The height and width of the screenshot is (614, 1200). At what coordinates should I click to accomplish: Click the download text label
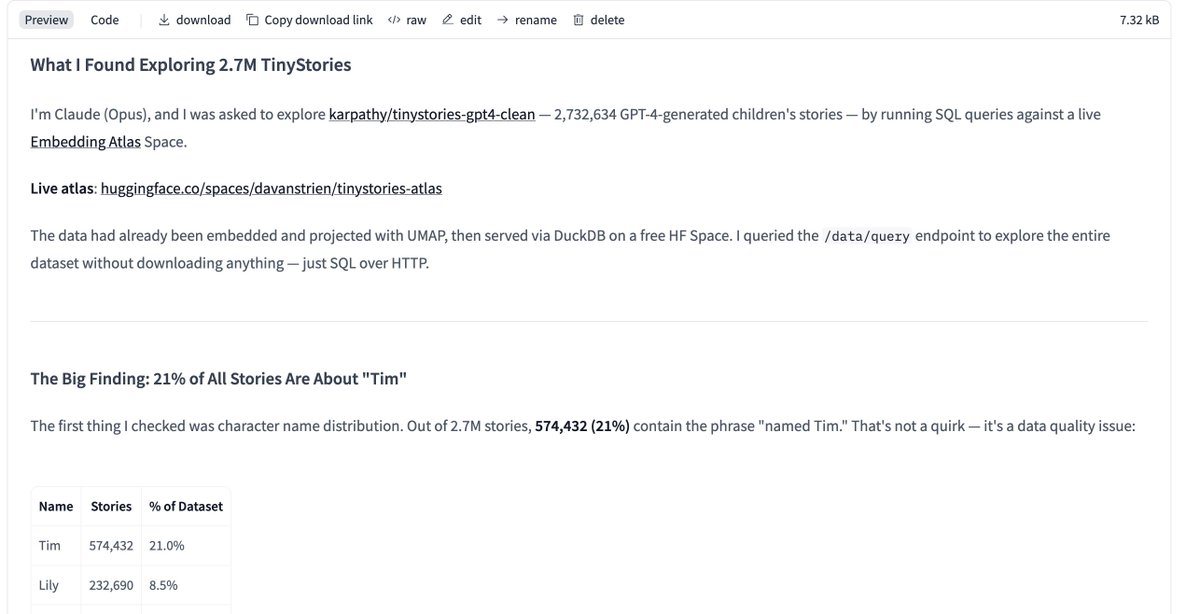click(x=203, y=20)
